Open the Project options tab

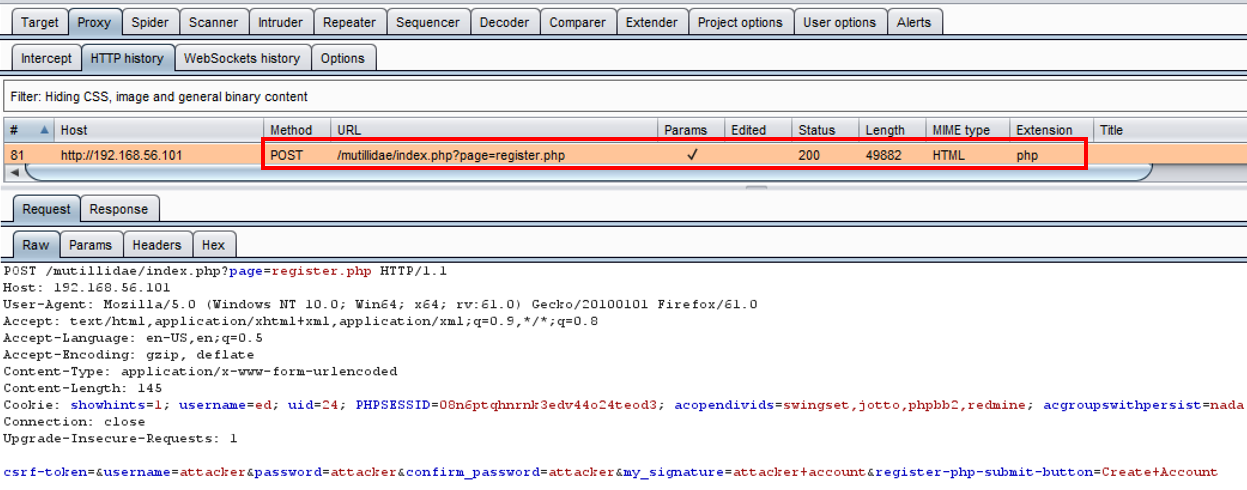click(x=740, y=22)
